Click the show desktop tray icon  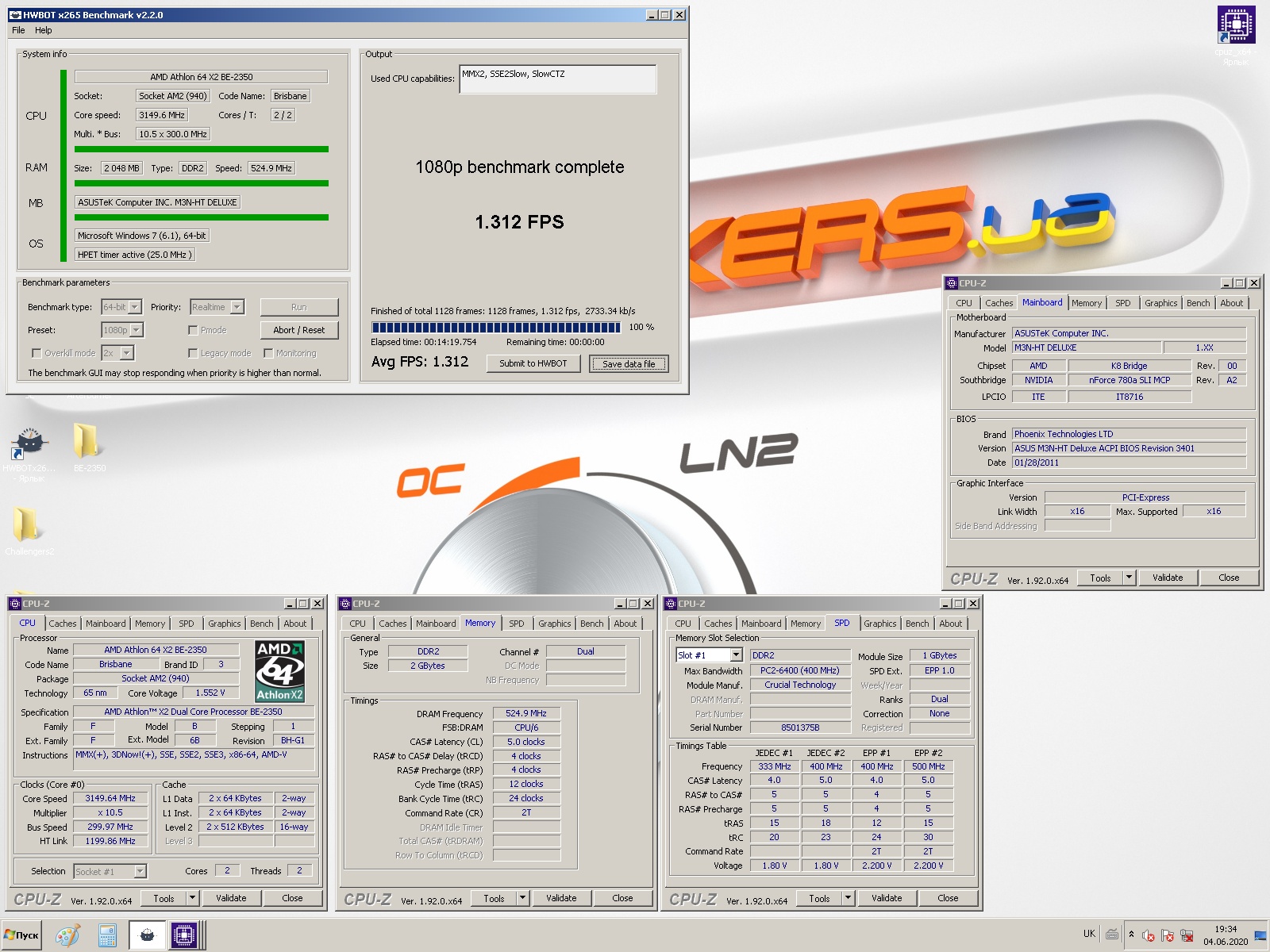tap(1260, 936)
